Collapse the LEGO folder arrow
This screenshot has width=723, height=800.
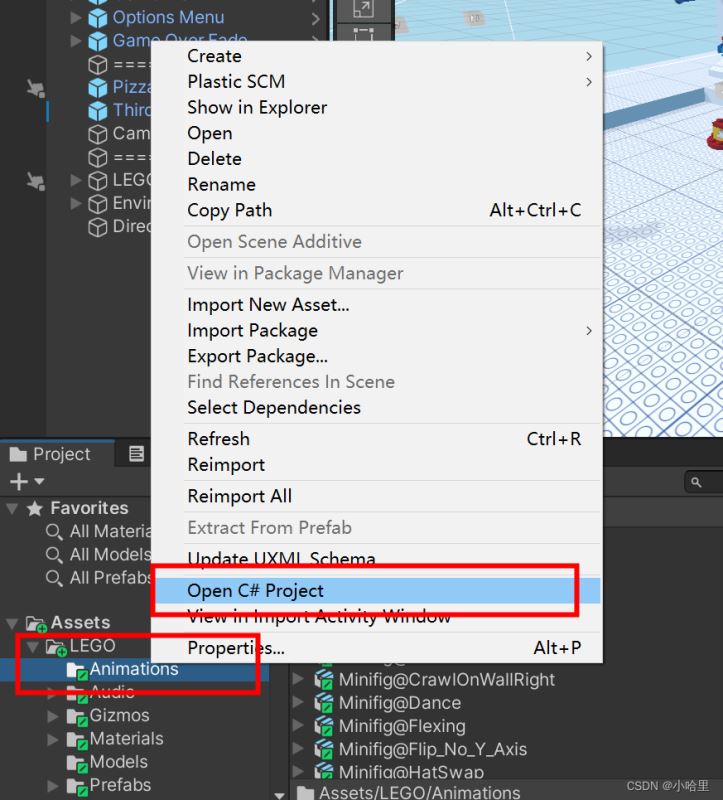(x=32, y=646)
